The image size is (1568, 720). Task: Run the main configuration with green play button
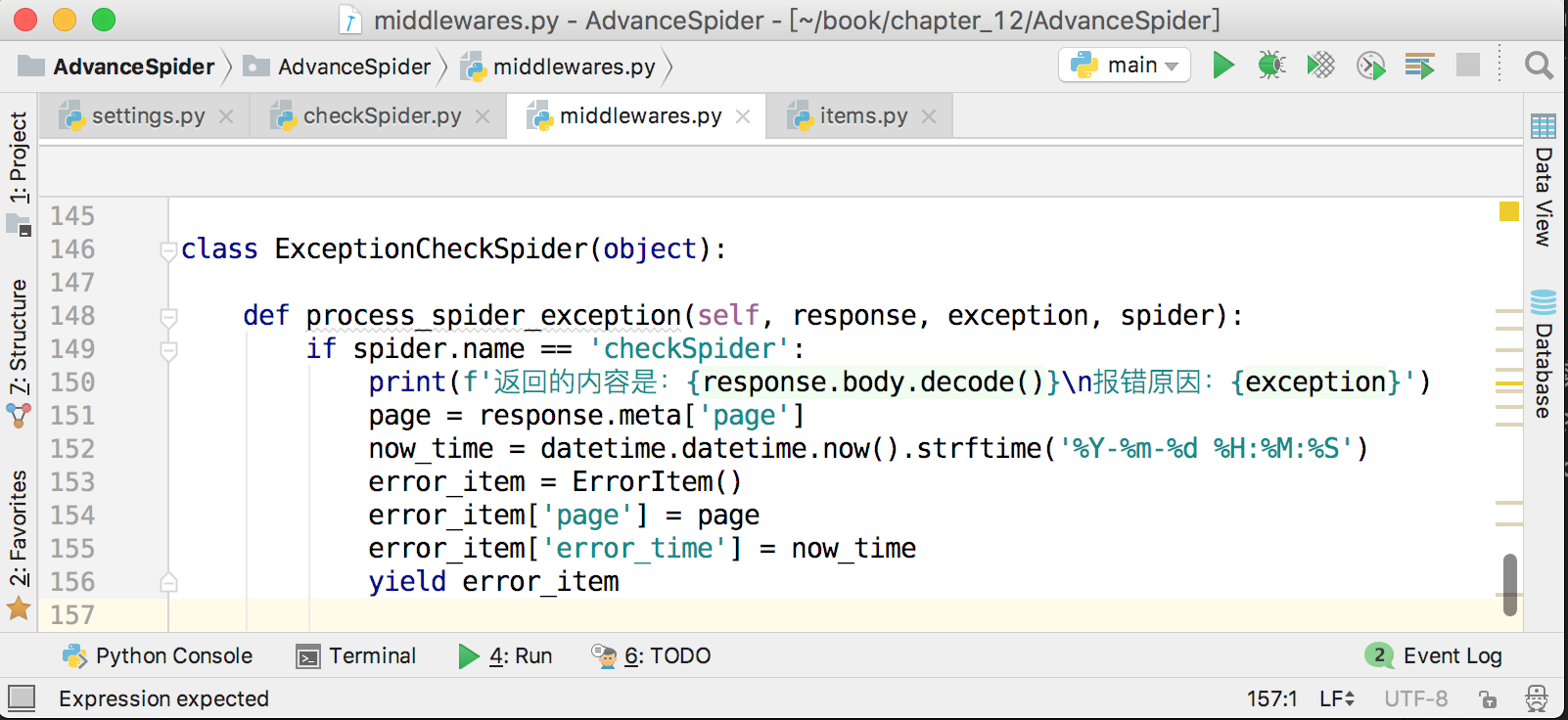pos(1222,66)
